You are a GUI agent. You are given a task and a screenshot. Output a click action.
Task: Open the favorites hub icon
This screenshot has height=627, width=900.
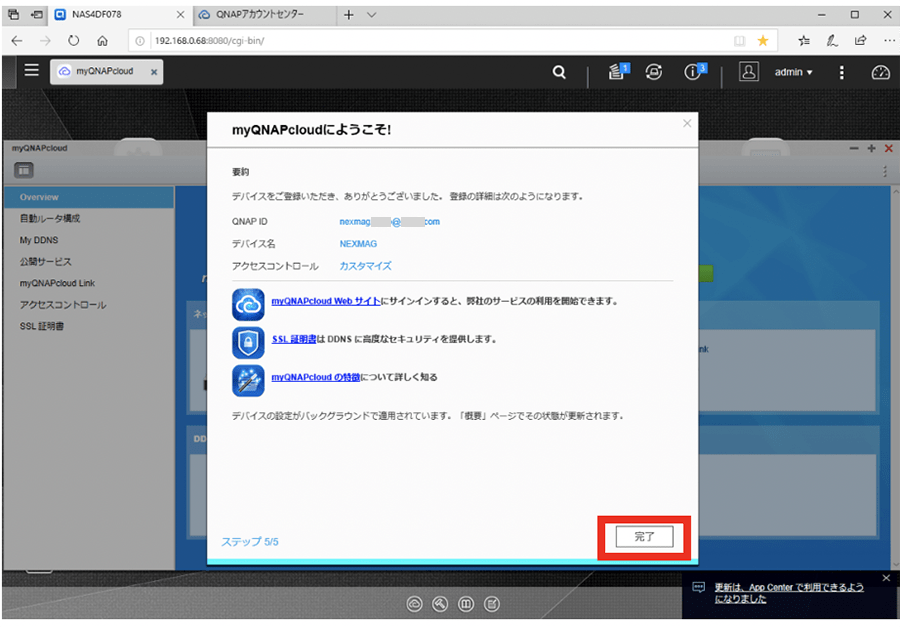click(804, 41)
